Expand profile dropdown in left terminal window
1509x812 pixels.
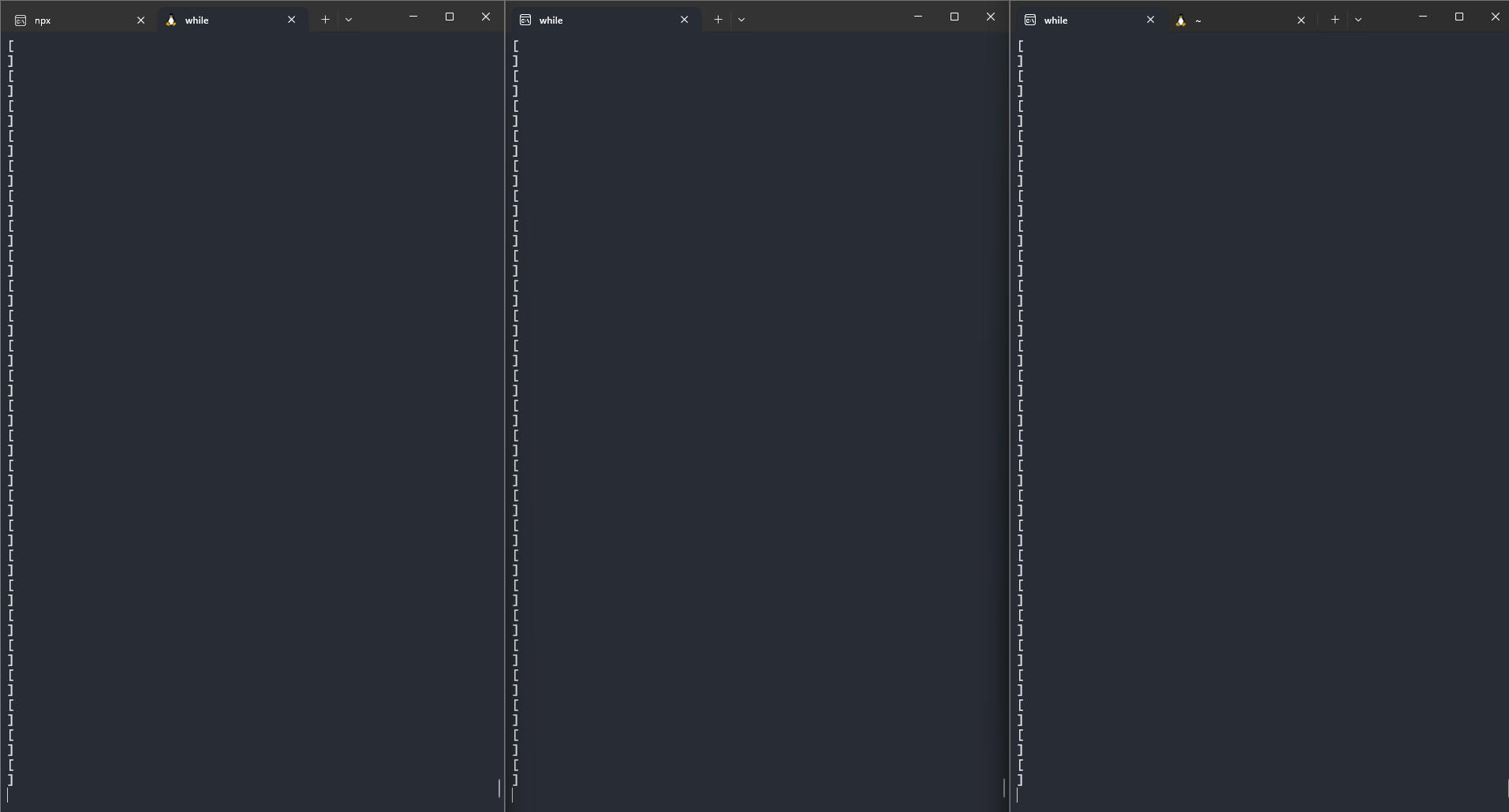[x=349, y=20]
